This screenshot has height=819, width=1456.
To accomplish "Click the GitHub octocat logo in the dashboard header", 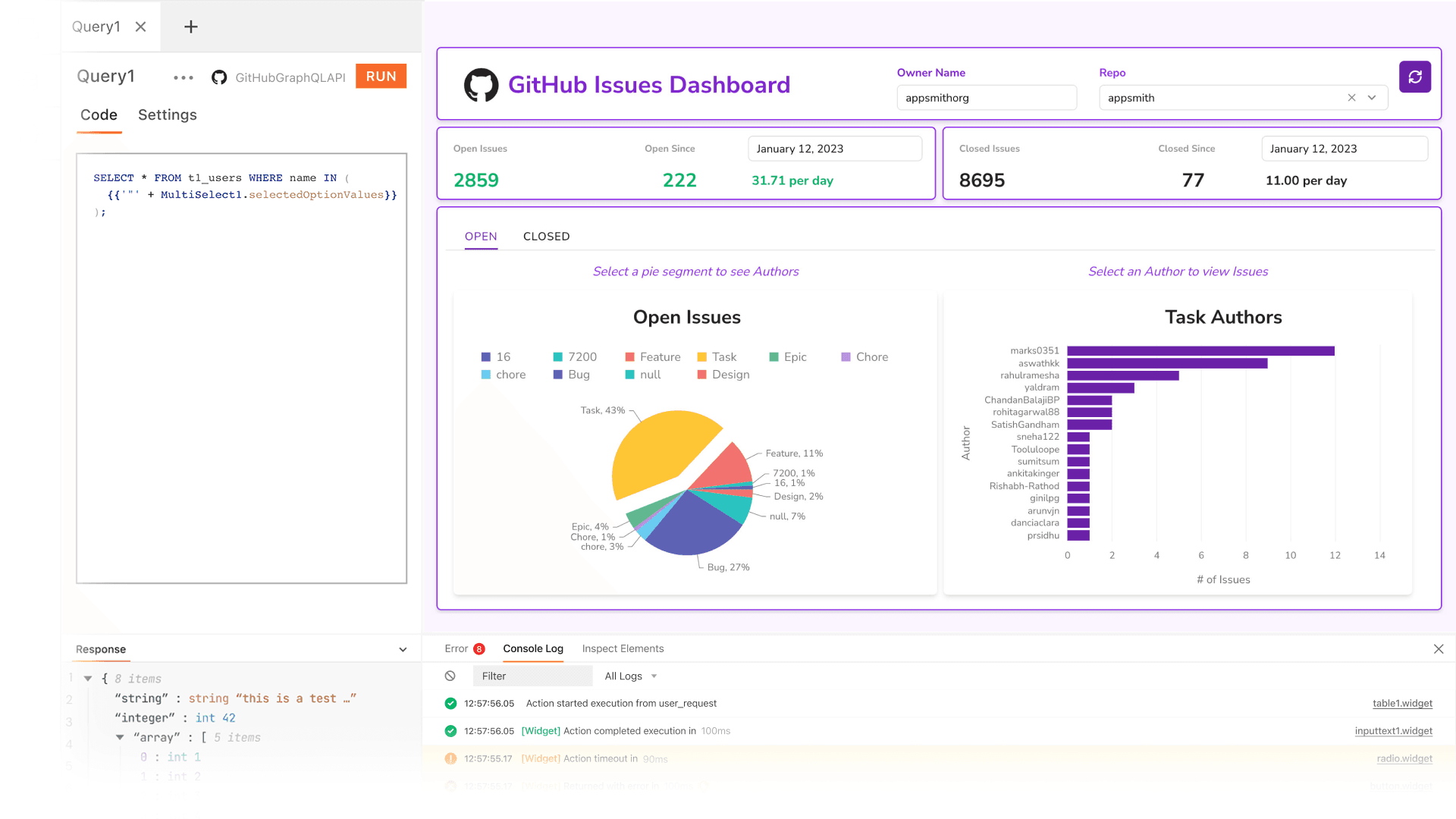I will pos(481,84).
